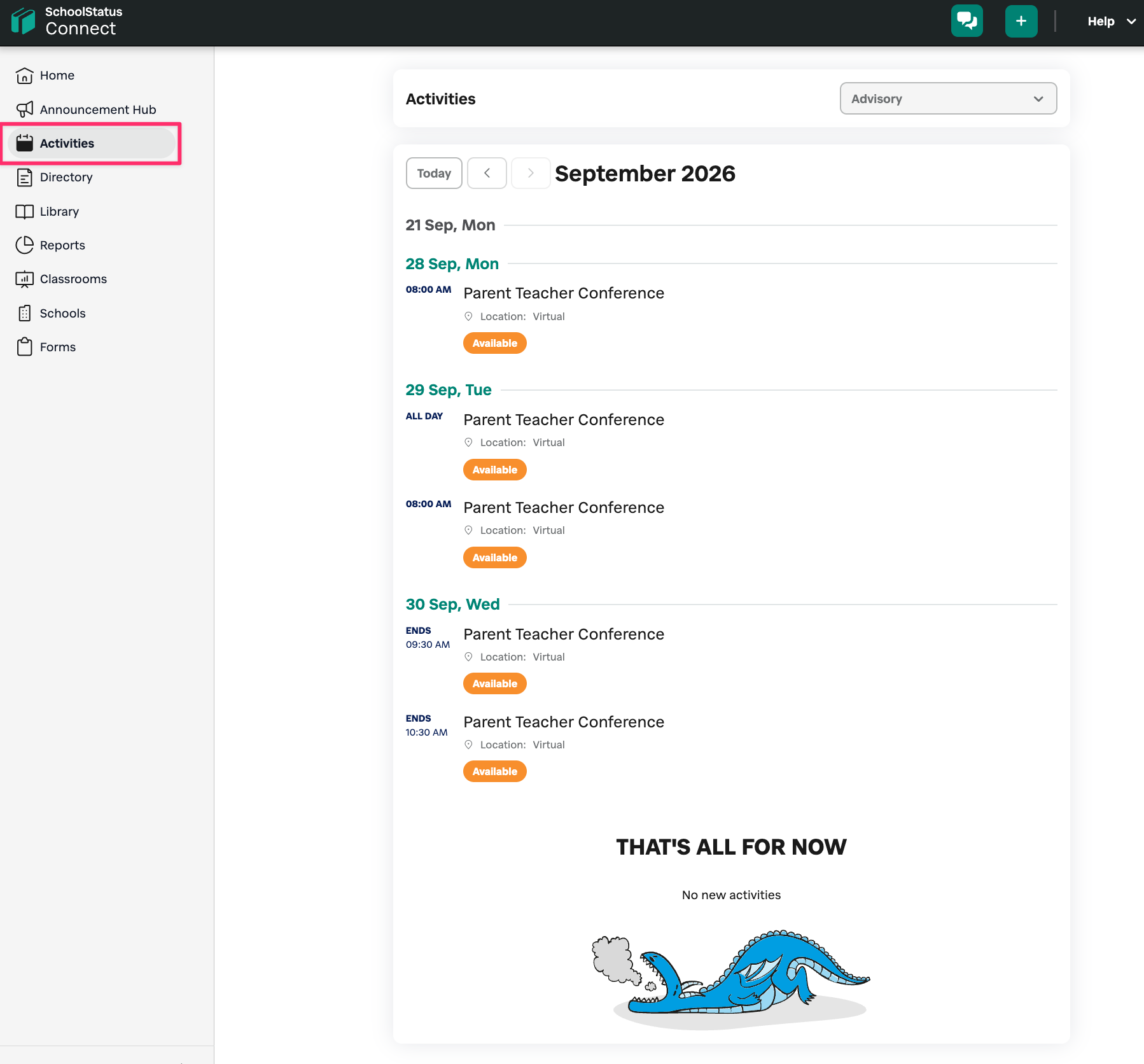The image size is (1144, 1064).
Task: Open Parent Teacher Conference ending 09:30 AM
Action: click(x=564, y=634)
